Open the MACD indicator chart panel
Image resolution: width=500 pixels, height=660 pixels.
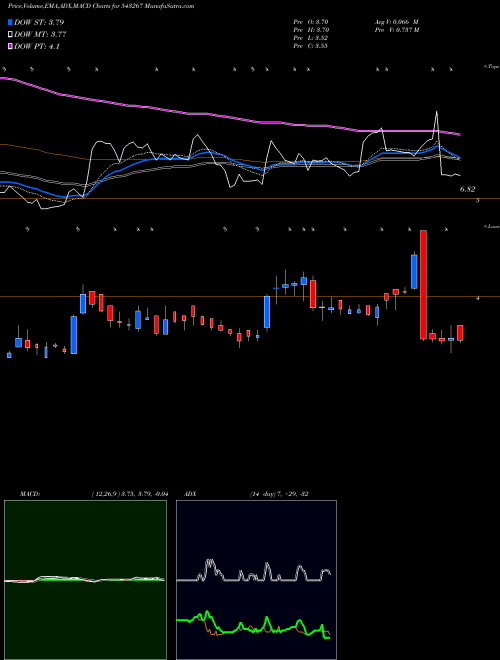pos(85,580)
